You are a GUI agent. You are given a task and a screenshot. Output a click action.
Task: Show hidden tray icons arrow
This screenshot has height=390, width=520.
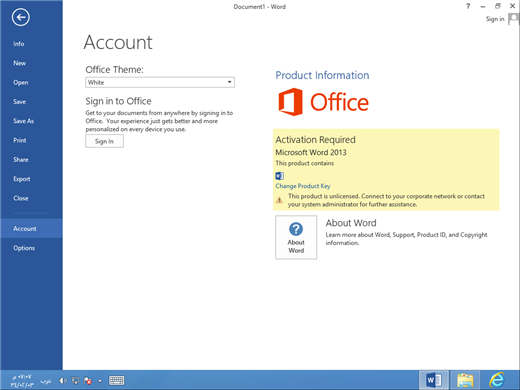100,380
